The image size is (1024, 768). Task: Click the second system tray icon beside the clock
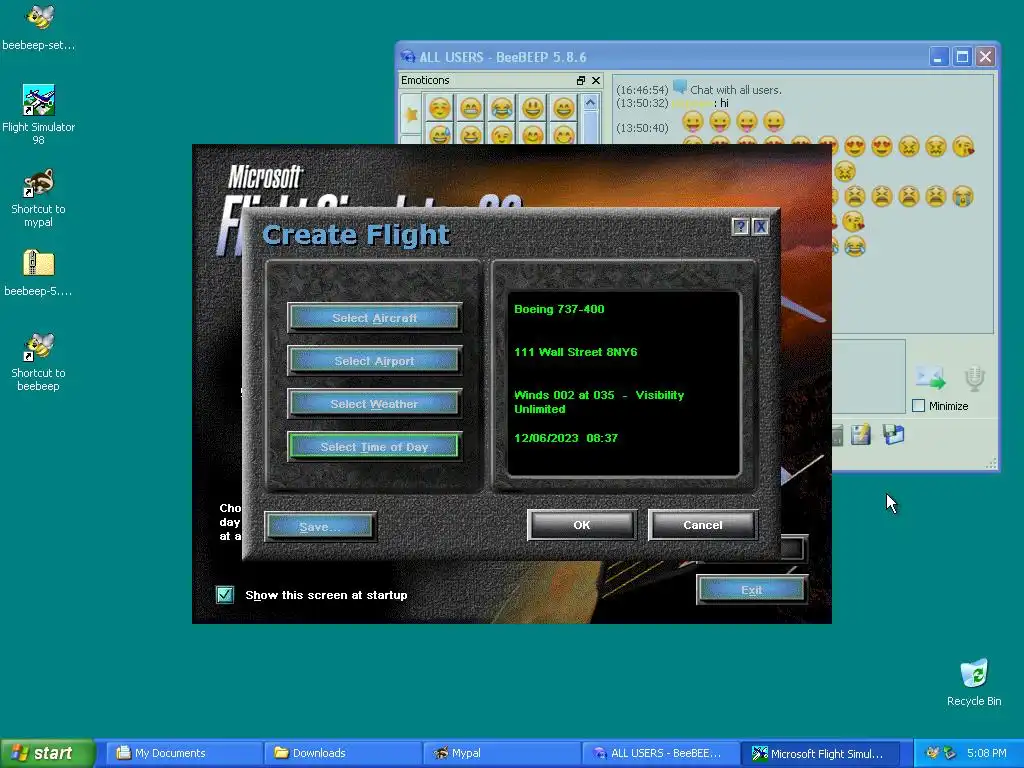coord(950,753)
